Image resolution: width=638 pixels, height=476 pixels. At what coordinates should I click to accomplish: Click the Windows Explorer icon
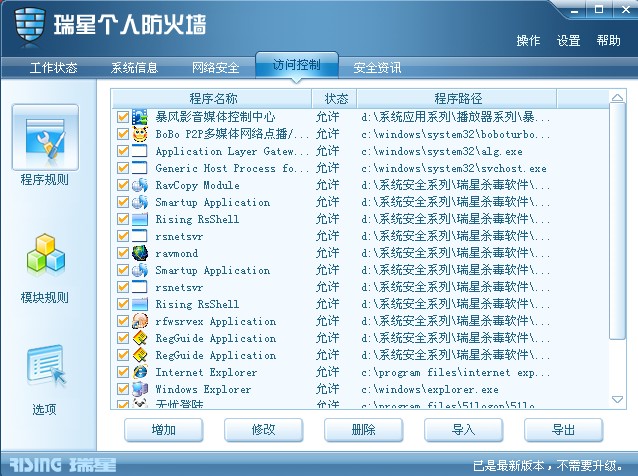coord(140,389)
